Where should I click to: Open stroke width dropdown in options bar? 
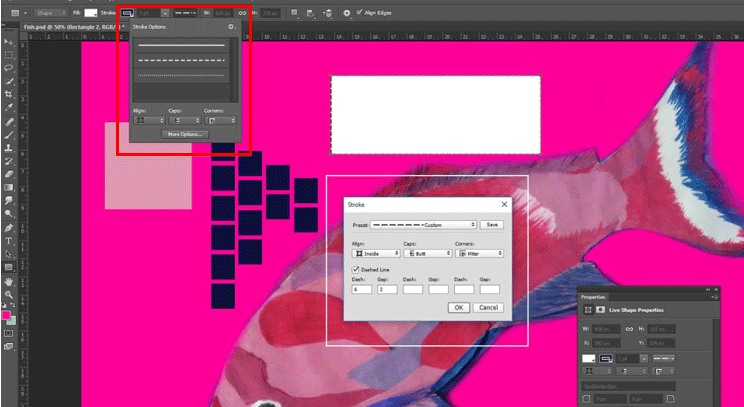click(x=165, y=13)
